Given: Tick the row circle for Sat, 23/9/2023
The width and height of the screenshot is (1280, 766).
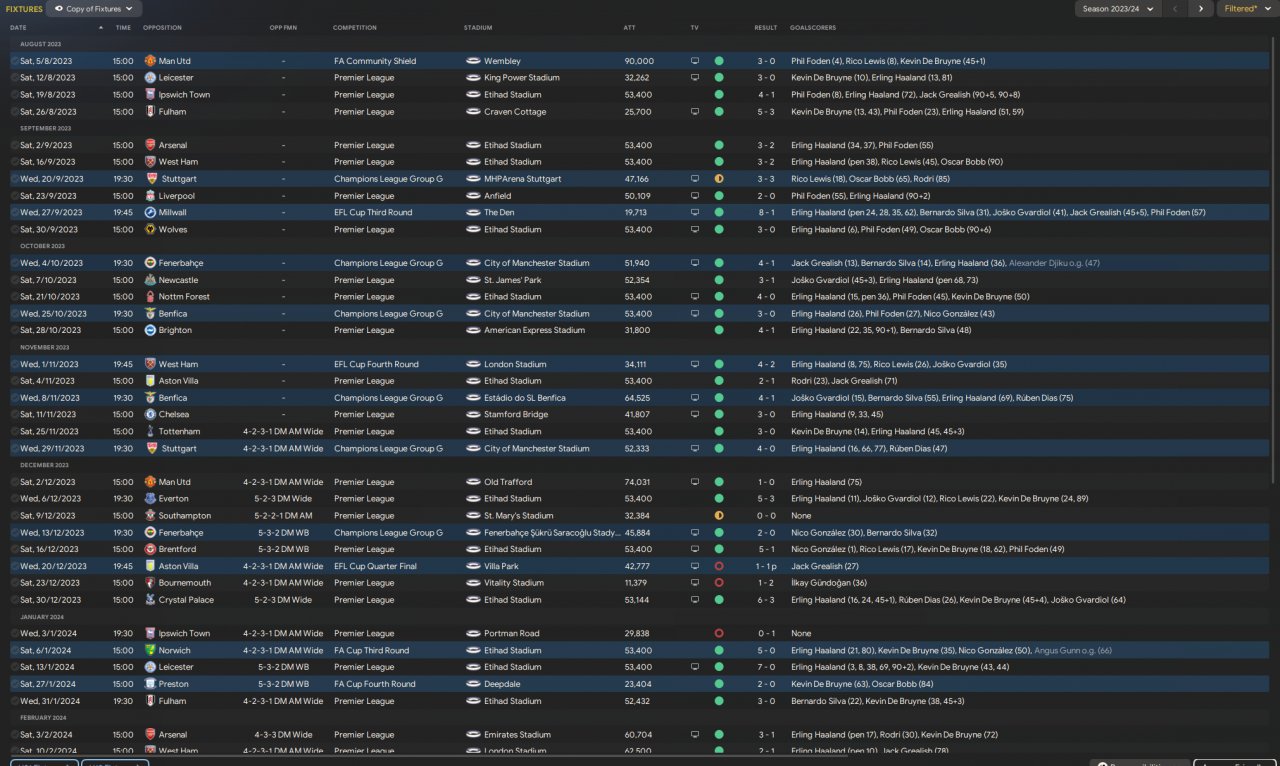Looking at the screenshot, I should (x=14, y=196).
